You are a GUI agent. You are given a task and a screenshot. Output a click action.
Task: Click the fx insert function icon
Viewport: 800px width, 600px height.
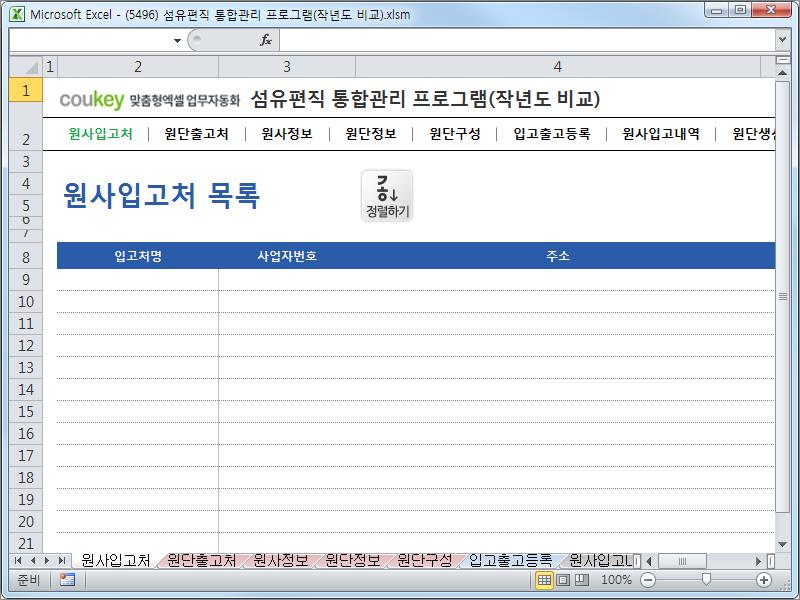[265, 40]
